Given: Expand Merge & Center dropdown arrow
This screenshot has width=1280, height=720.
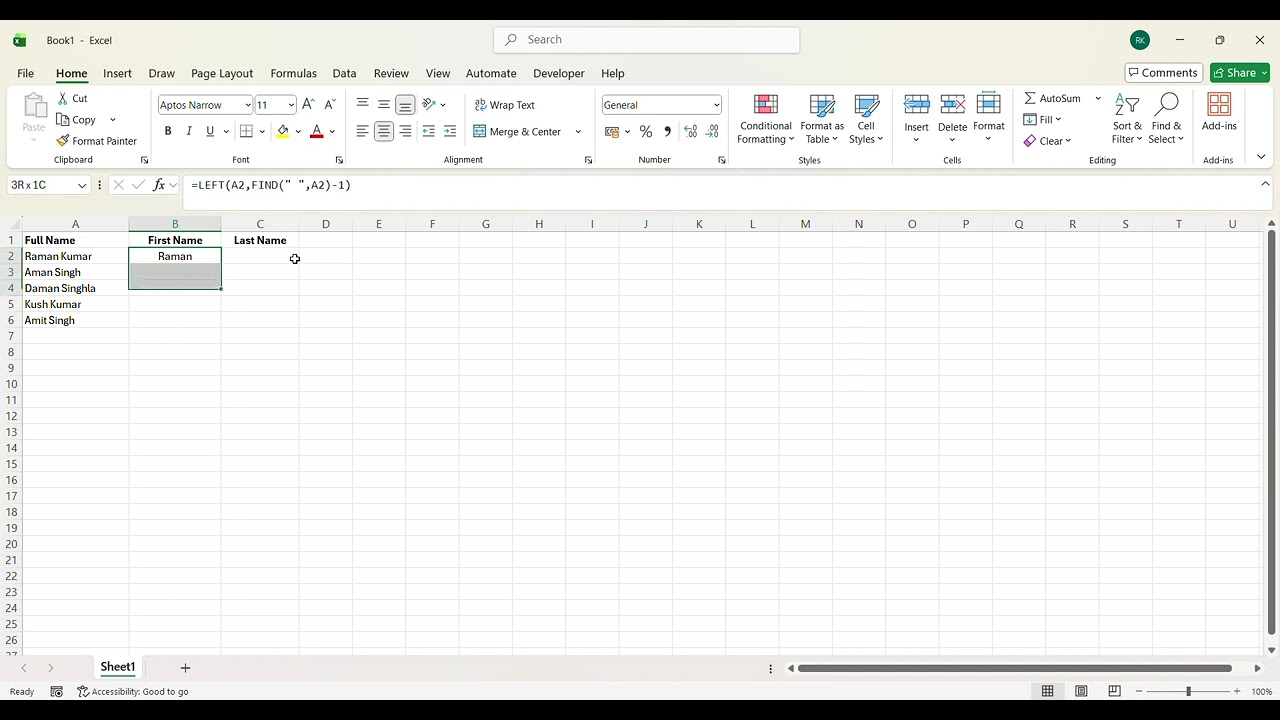Looking at the screenshot, I should click(578, 131).
